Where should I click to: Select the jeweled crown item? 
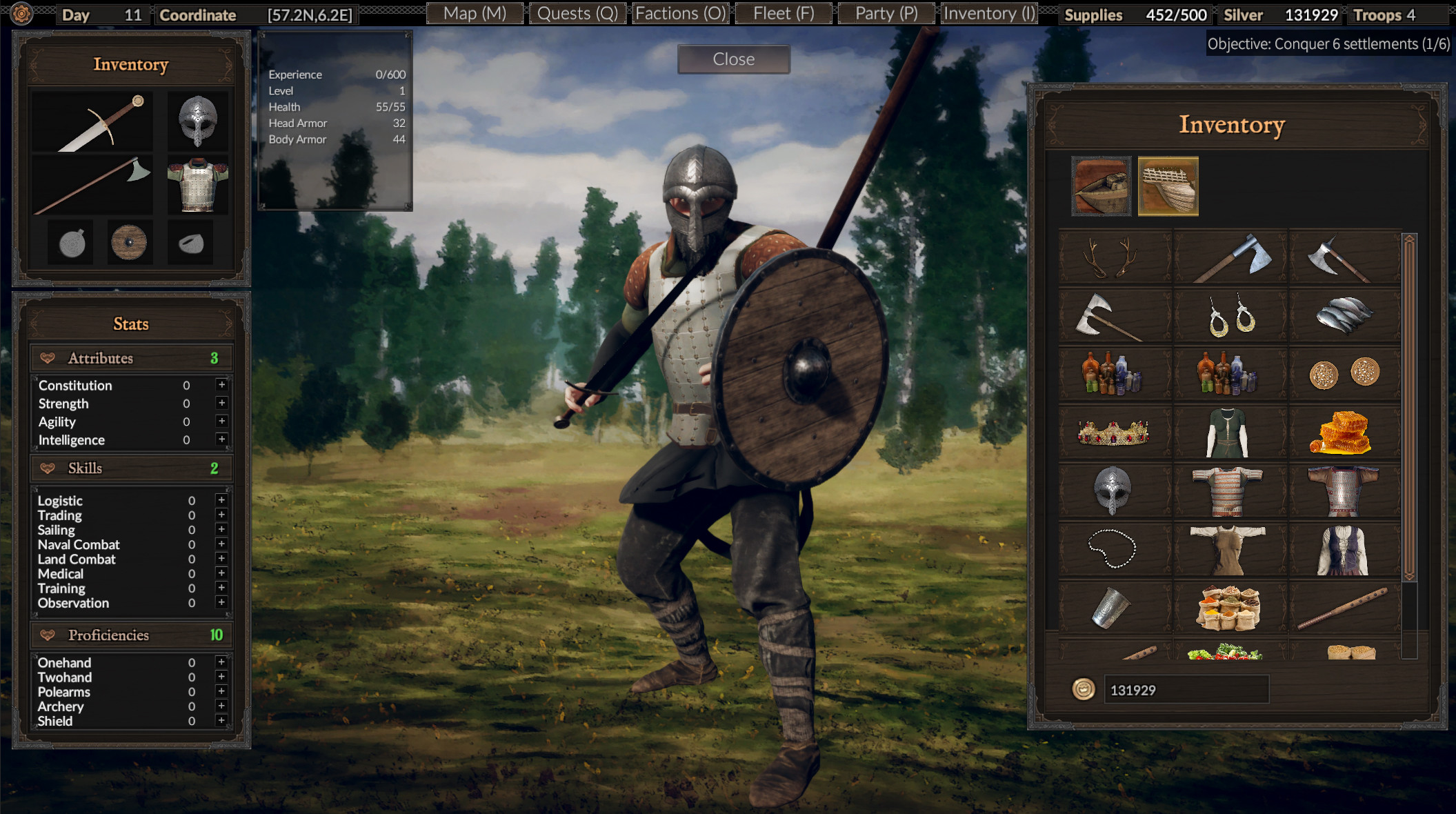click(1113, 430)
